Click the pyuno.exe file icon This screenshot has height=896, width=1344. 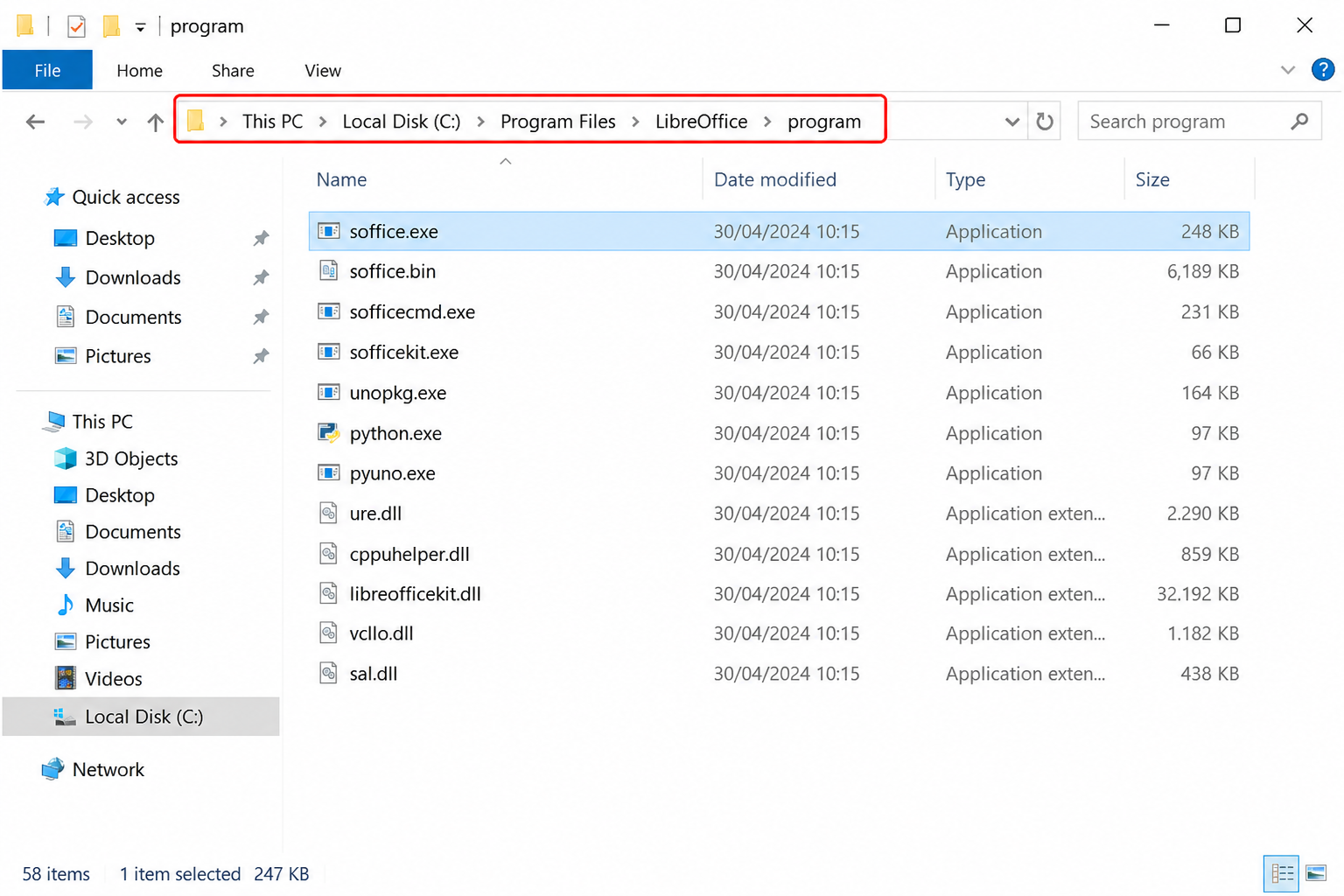point(328,472)
